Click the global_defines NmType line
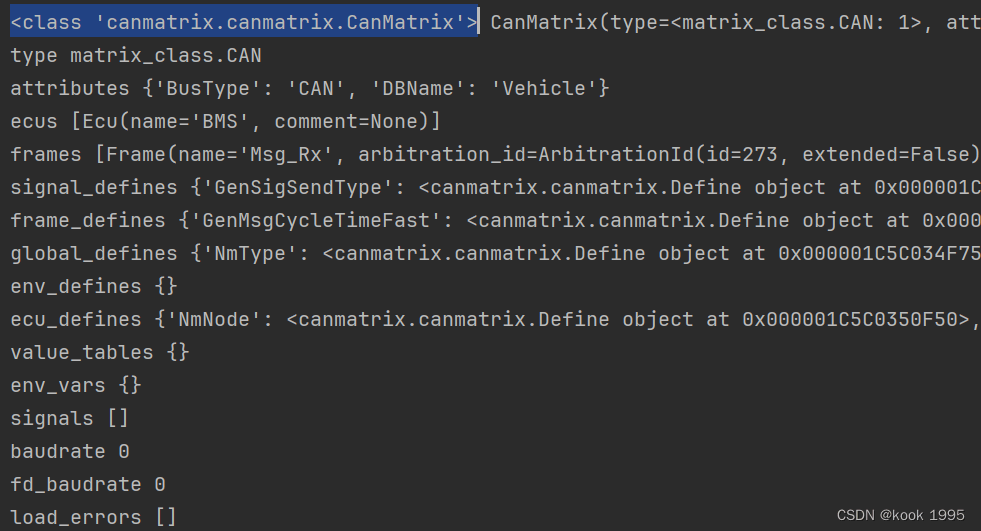 pyautogui.click(x=496, y=253)
